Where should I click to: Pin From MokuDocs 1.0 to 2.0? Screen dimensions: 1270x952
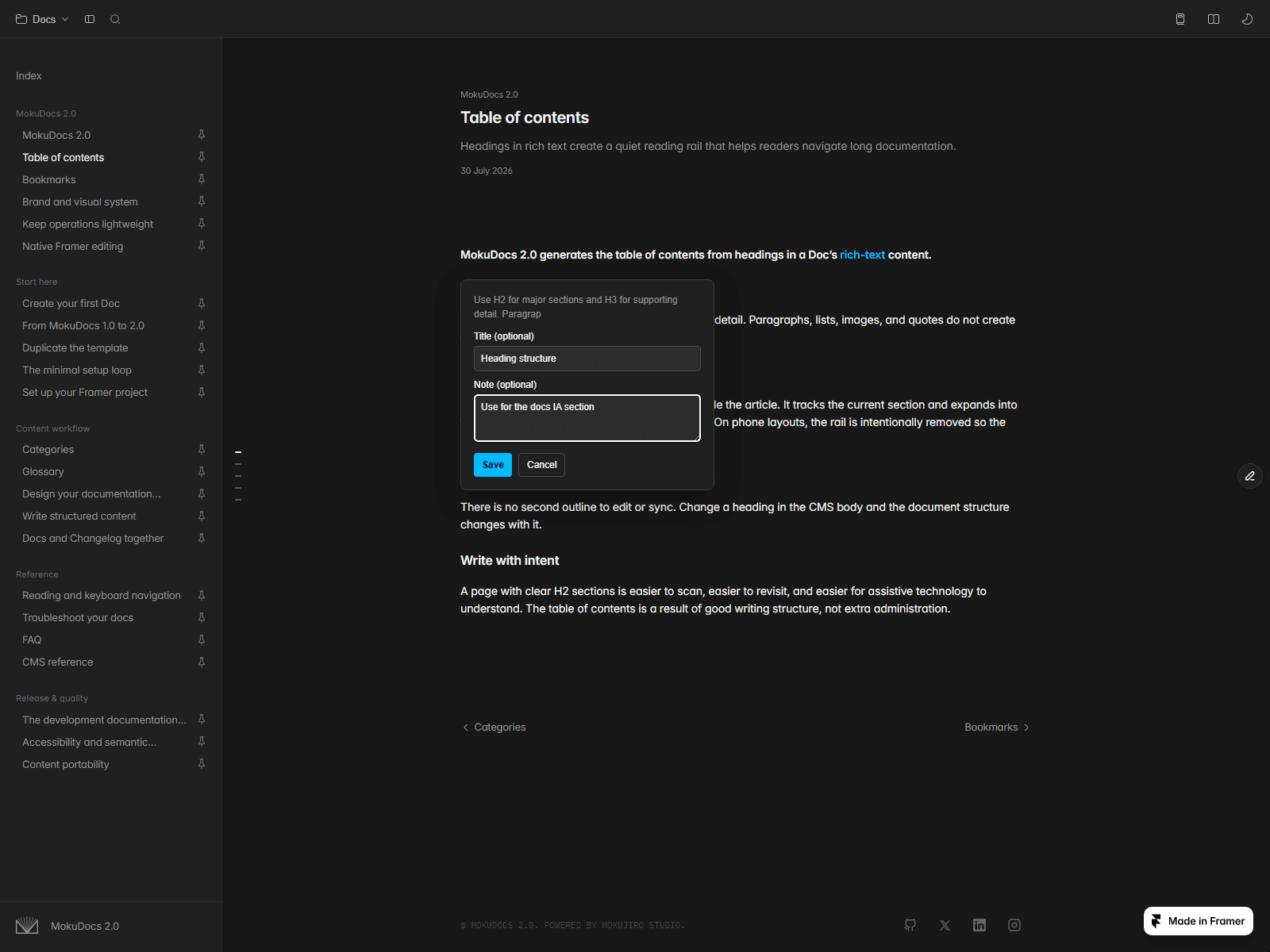point(202,325)
